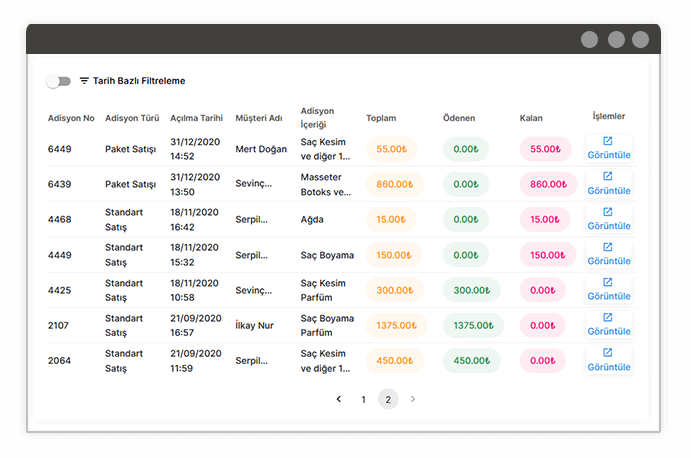
Task: Open Görüntüle icon for adisyon 4449
Action: coord(608,247)
